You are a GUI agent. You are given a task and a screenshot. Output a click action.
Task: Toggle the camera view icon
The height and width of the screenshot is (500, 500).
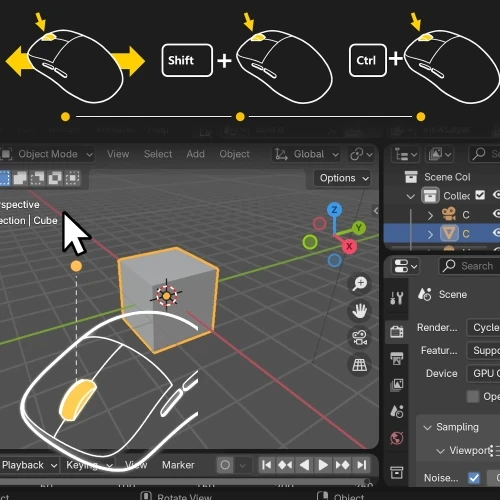pyautogui.click(x=360, y=338)
